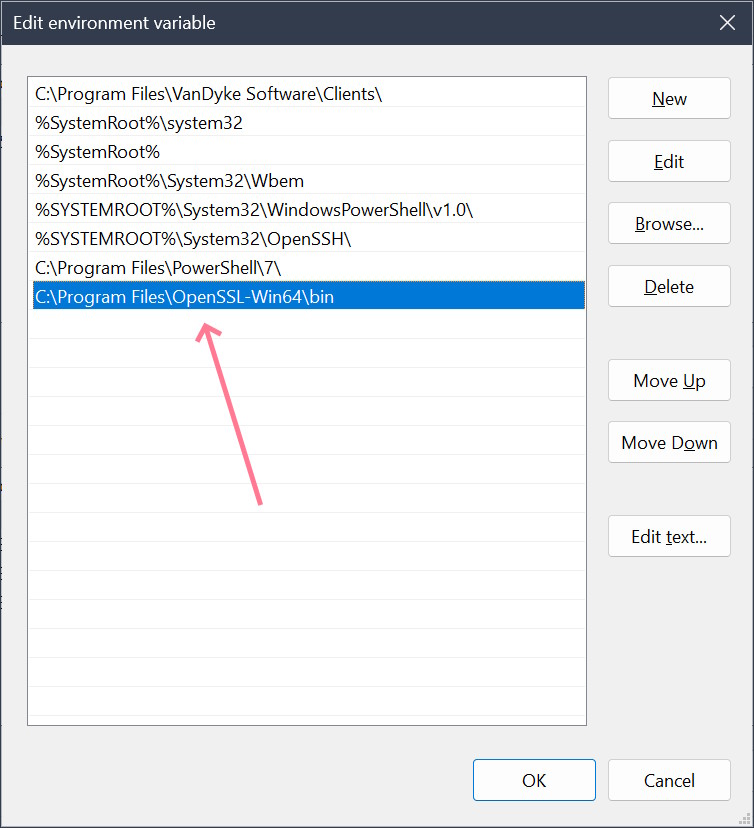Move the selected entry down
The image size is (754, 828).
tap(669, 443)
